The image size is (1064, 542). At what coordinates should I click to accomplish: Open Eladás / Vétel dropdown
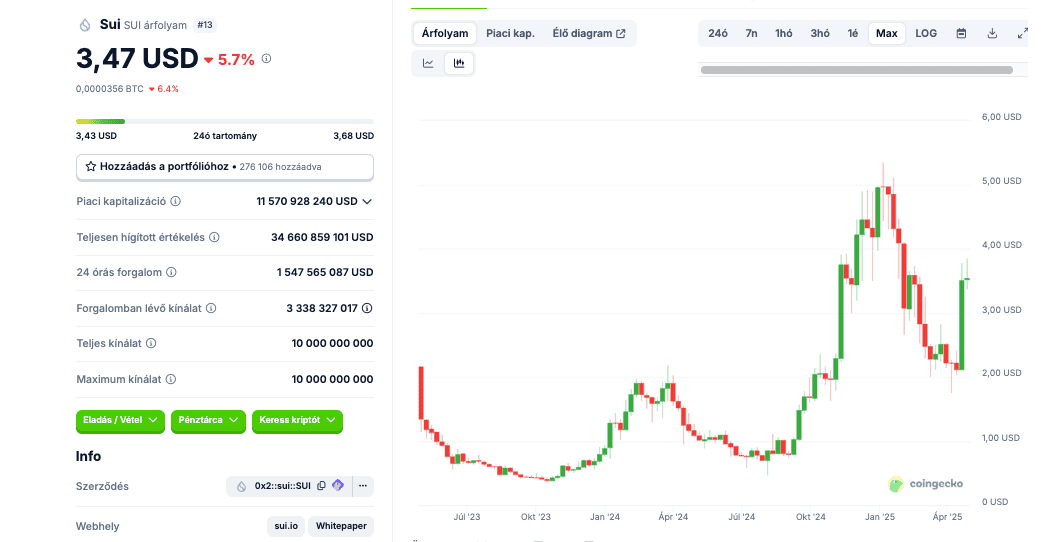pos(120,421)
